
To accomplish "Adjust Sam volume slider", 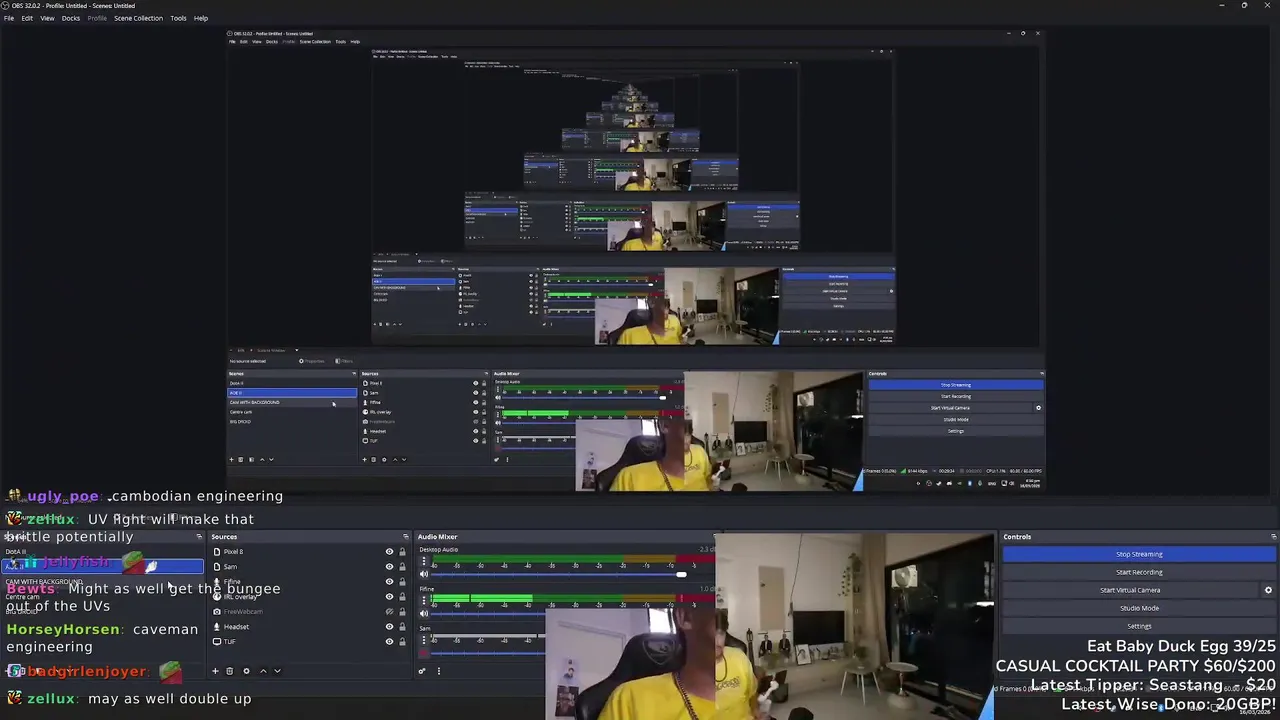I will (487, 652).
